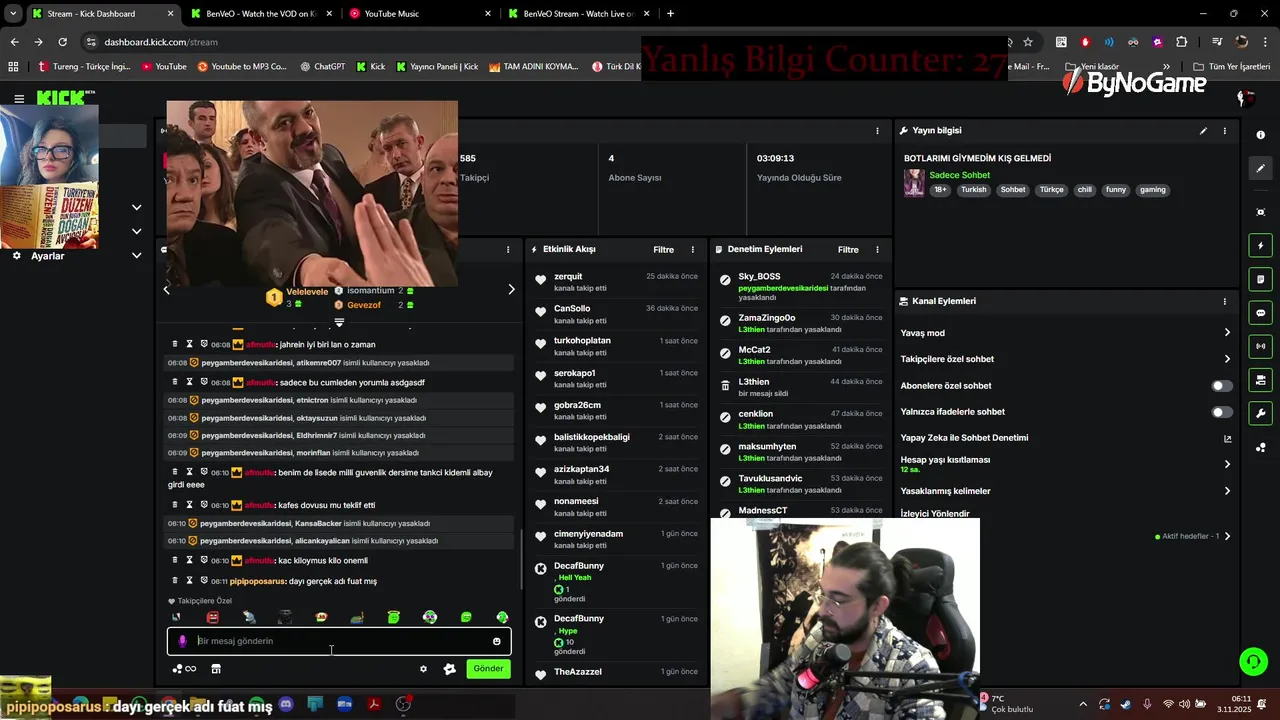
Task: Edit stream info with pencil icon
Action: pos(1203,131)
